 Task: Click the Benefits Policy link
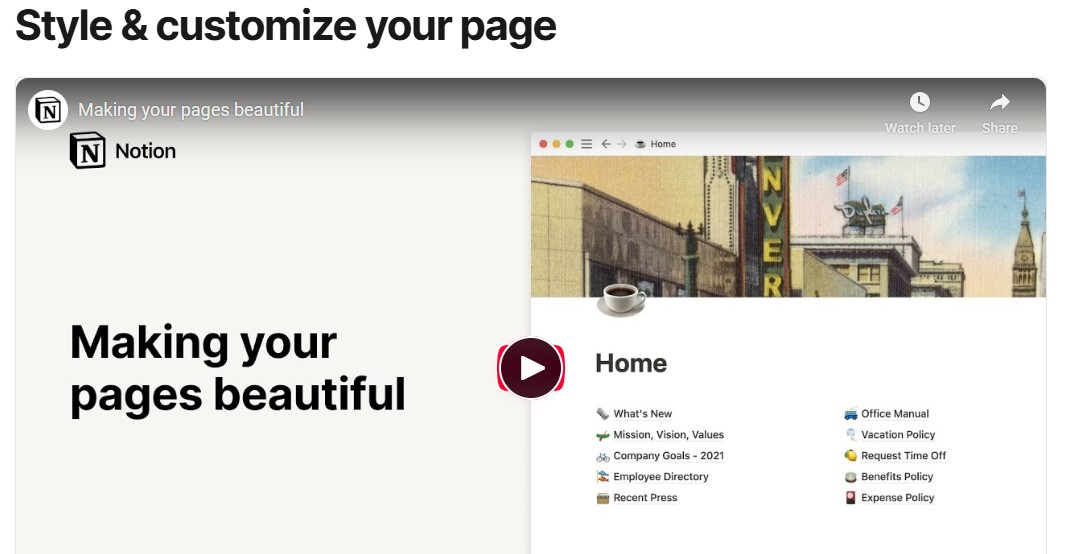coord(897,477)
